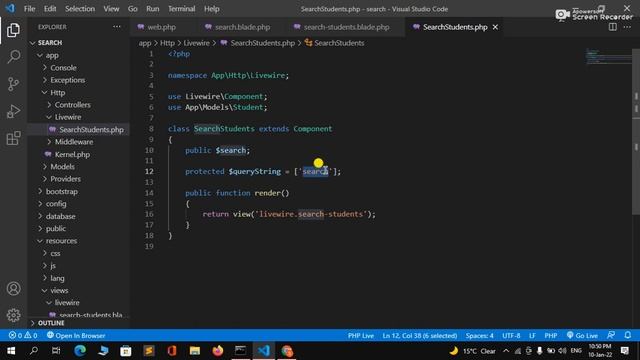Click the Ln 12, Col 38 position indicator

tap(420, 336)
